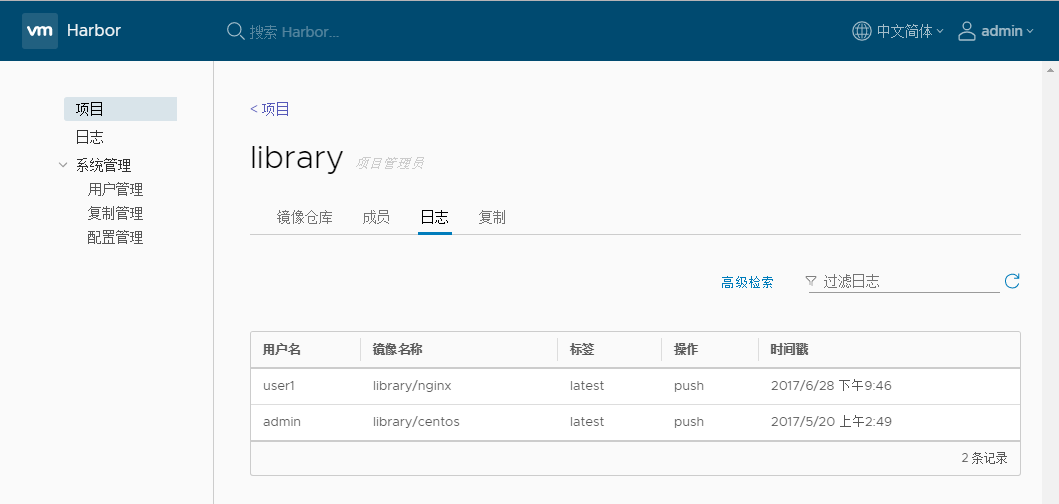Click the 2017/5/20 上午2:49 timestamp

tap(831, 422)
